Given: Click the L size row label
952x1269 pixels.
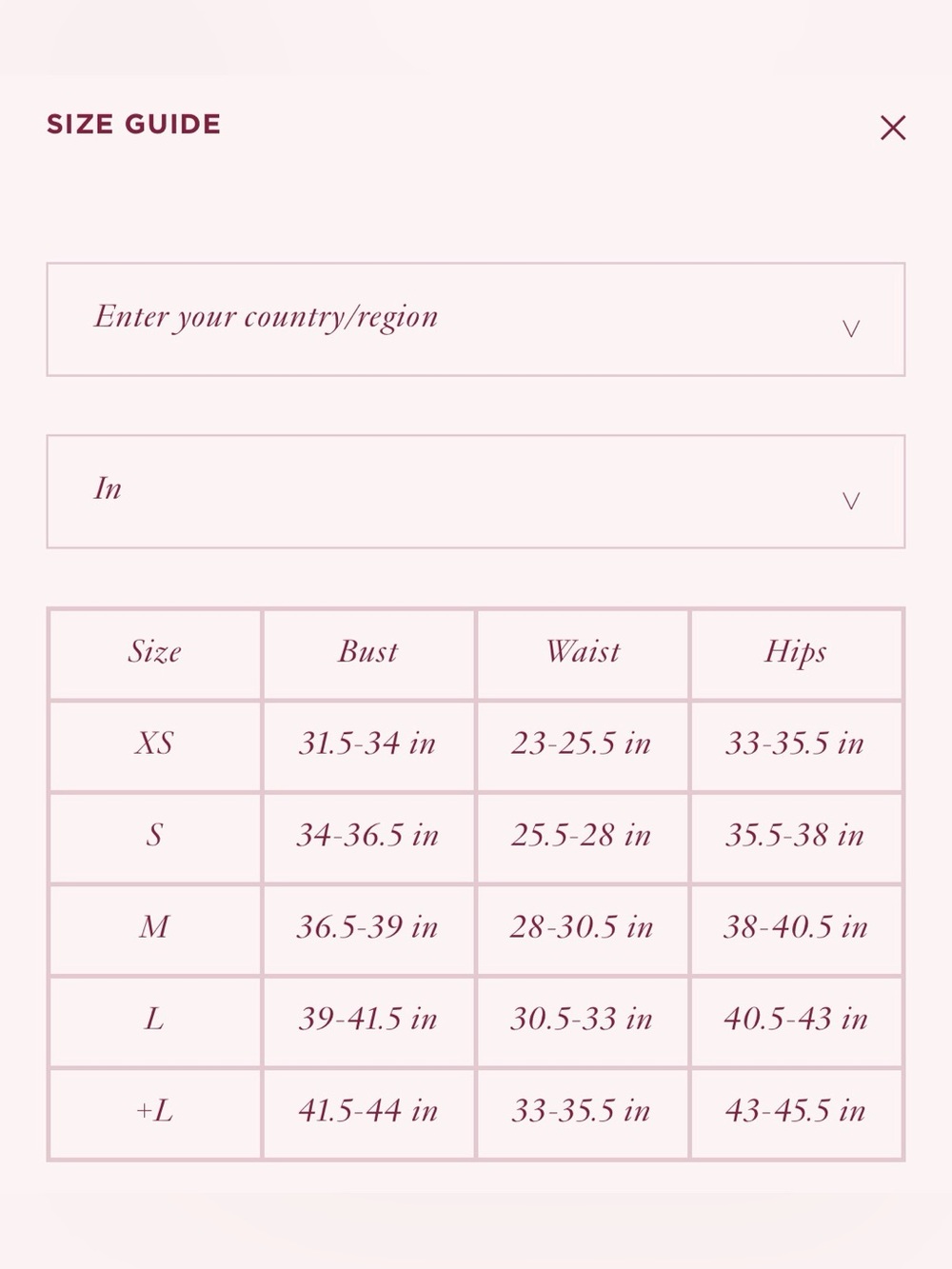Looking at the screenshot, I should pos(154,1020).
